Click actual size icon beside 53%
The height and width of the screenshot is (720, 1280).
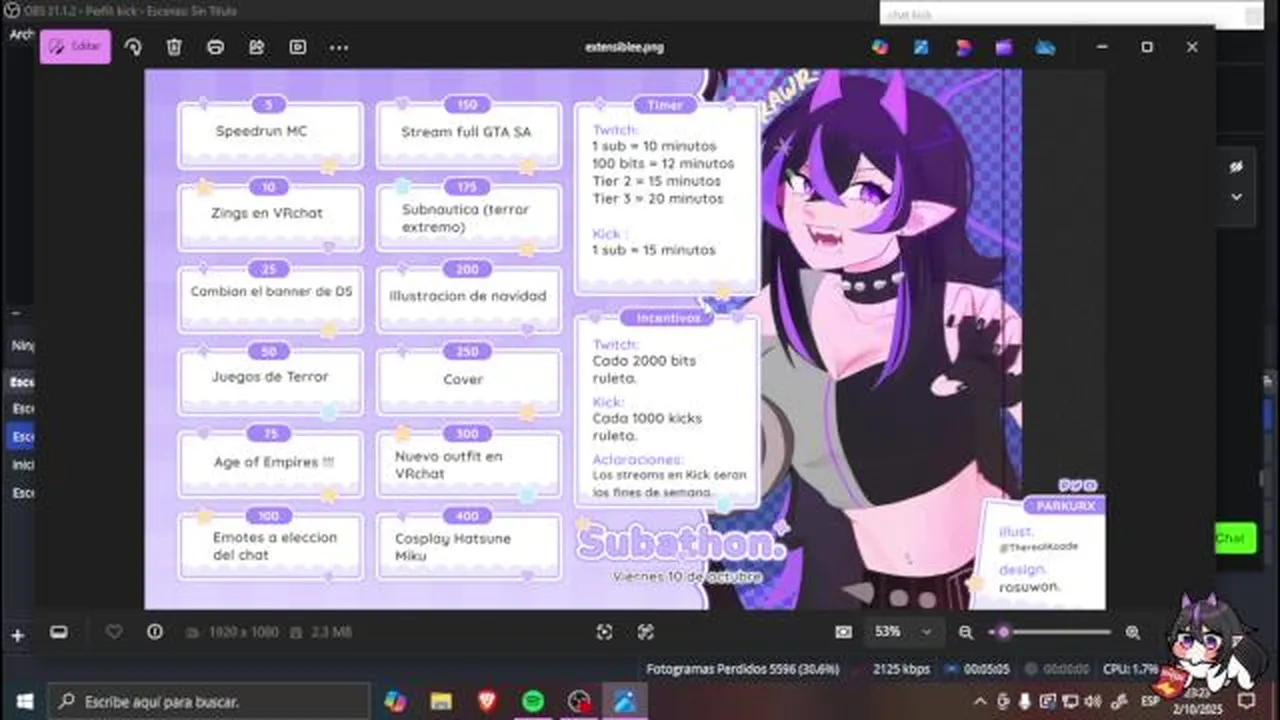(843, 632)
